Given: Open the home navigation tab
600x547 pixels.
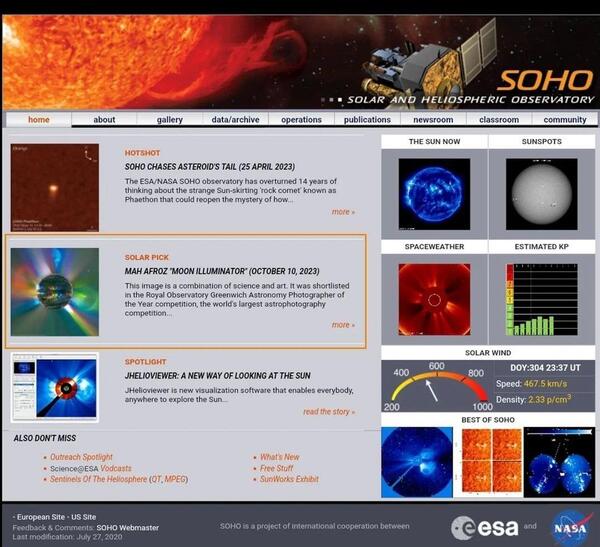Looking at the screenshot, I should pyautogui.click(x=39, y=120).
